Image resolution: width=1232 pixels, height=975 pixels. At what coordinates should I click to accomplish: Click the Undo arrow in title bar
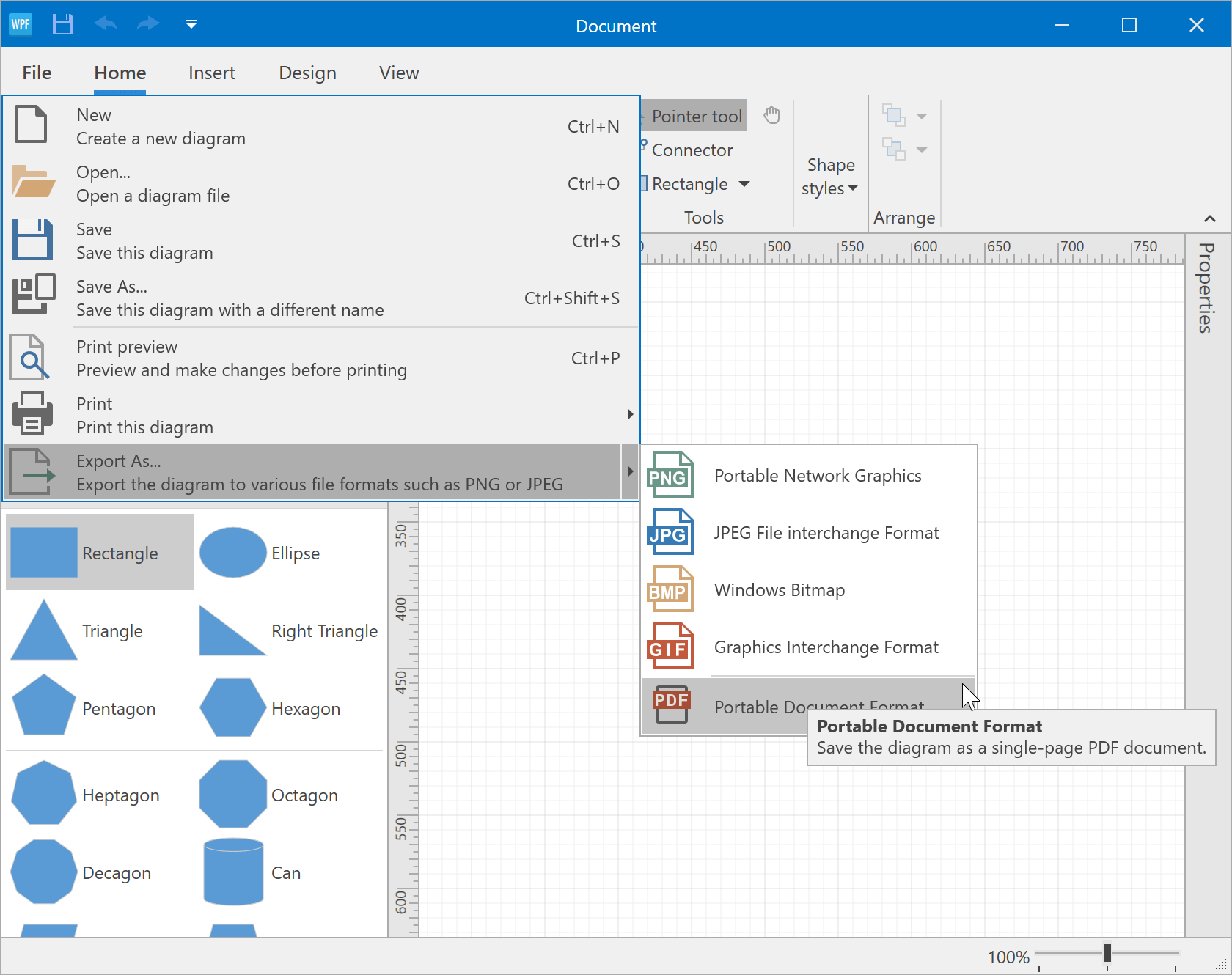pos(106,24)
